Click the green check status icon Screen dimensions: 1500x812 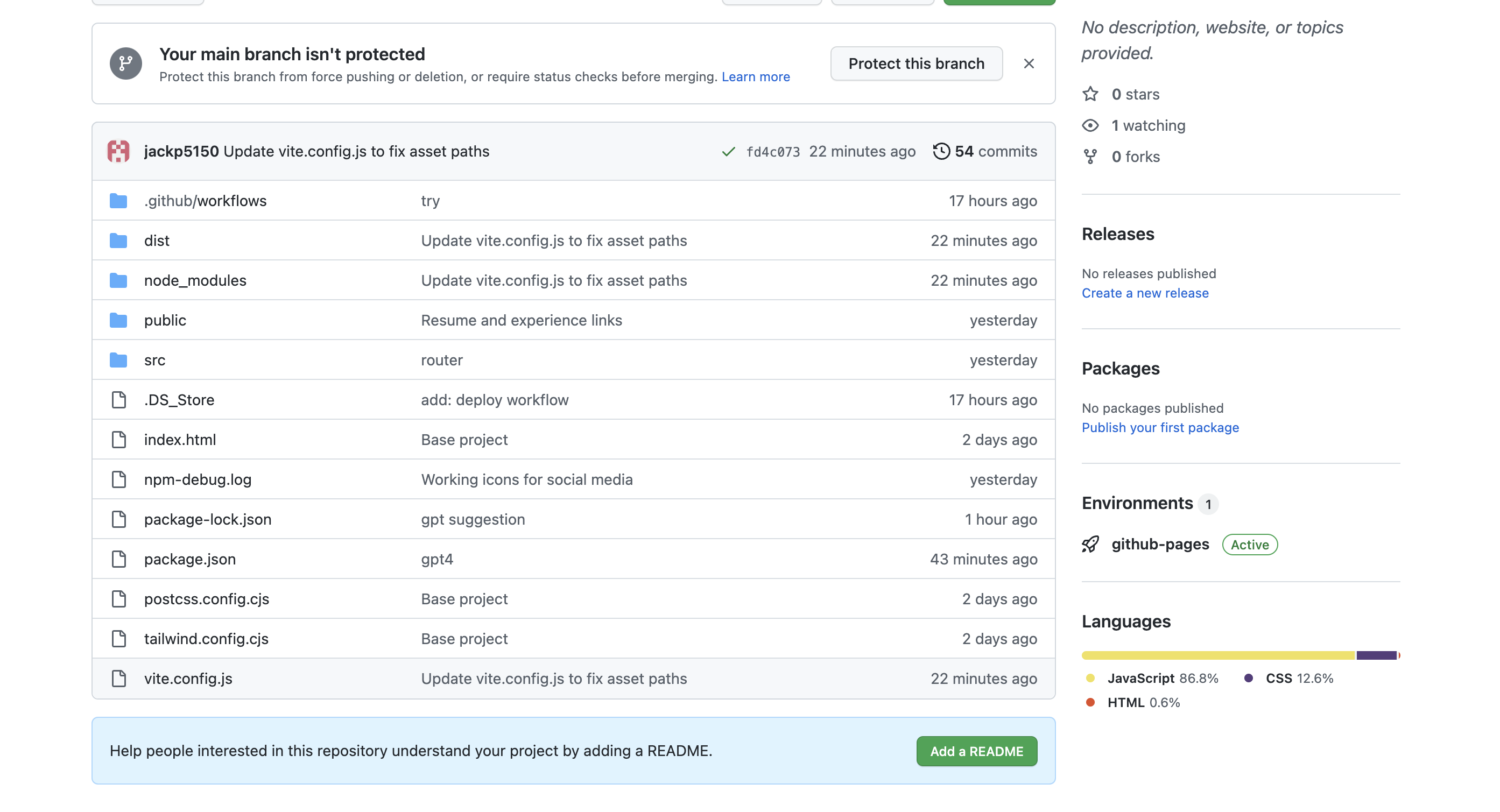[x=728, y=152]
